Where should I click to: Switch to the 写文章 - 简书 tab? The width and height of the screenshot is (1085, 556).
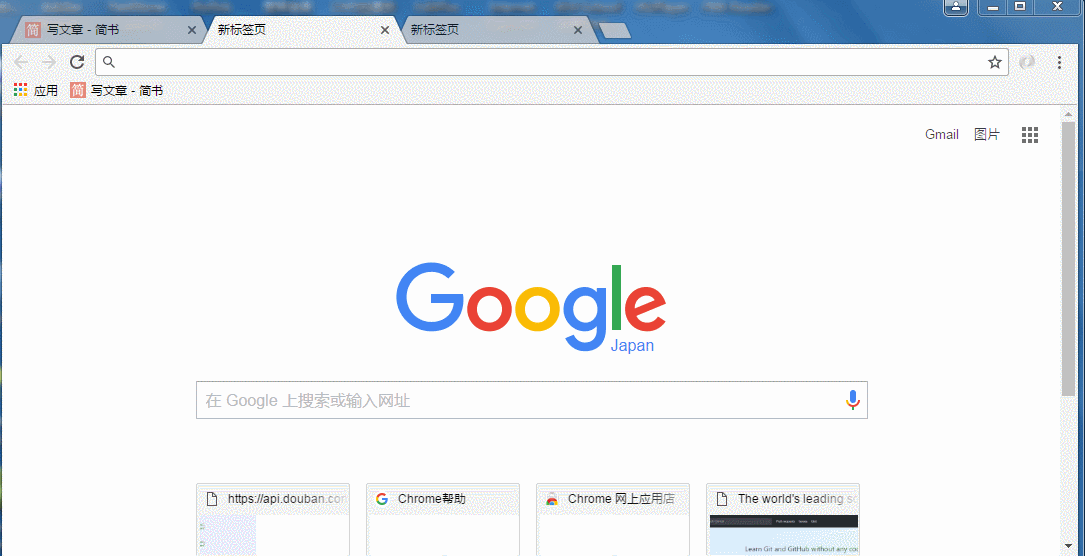tap(107, 30)
